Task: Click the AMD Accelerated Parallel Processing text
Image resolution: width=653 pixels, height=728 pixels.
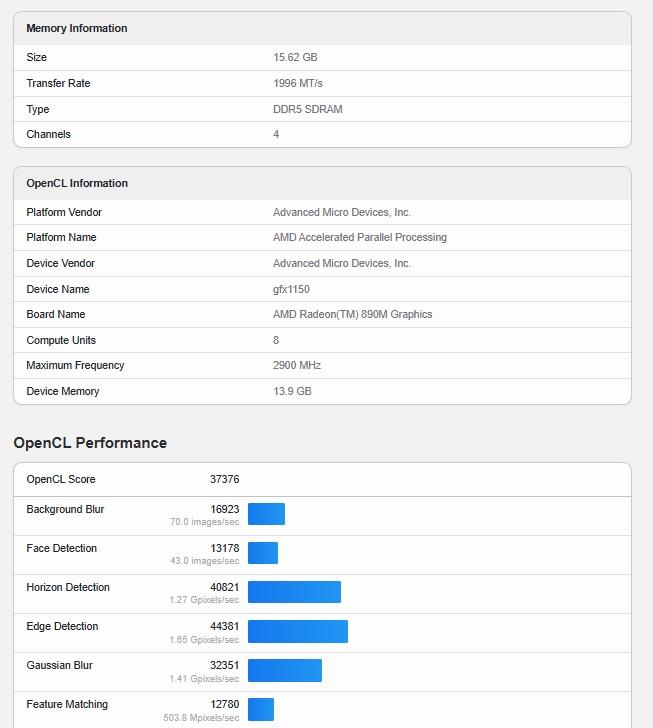Action: (359, 237)
